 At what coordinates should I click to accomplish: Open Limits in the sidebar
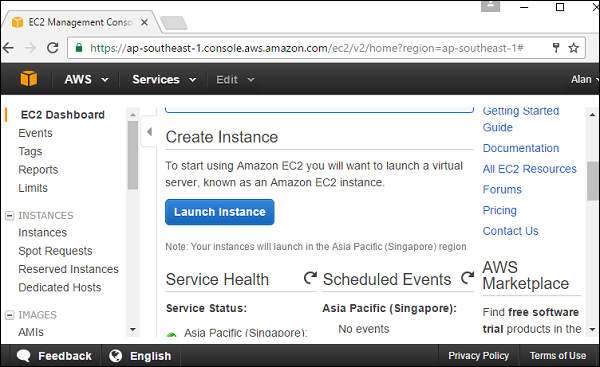(33, 188)
